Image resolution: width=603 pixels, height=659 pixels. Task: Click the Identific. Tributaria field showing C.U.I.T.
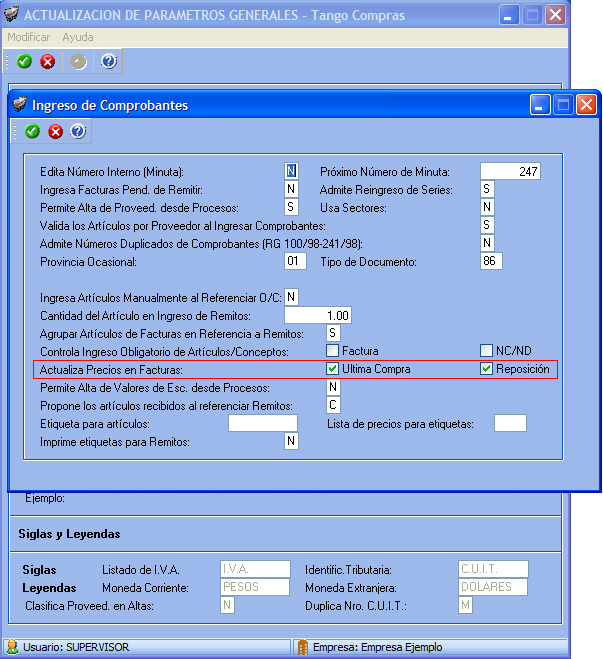493,569
